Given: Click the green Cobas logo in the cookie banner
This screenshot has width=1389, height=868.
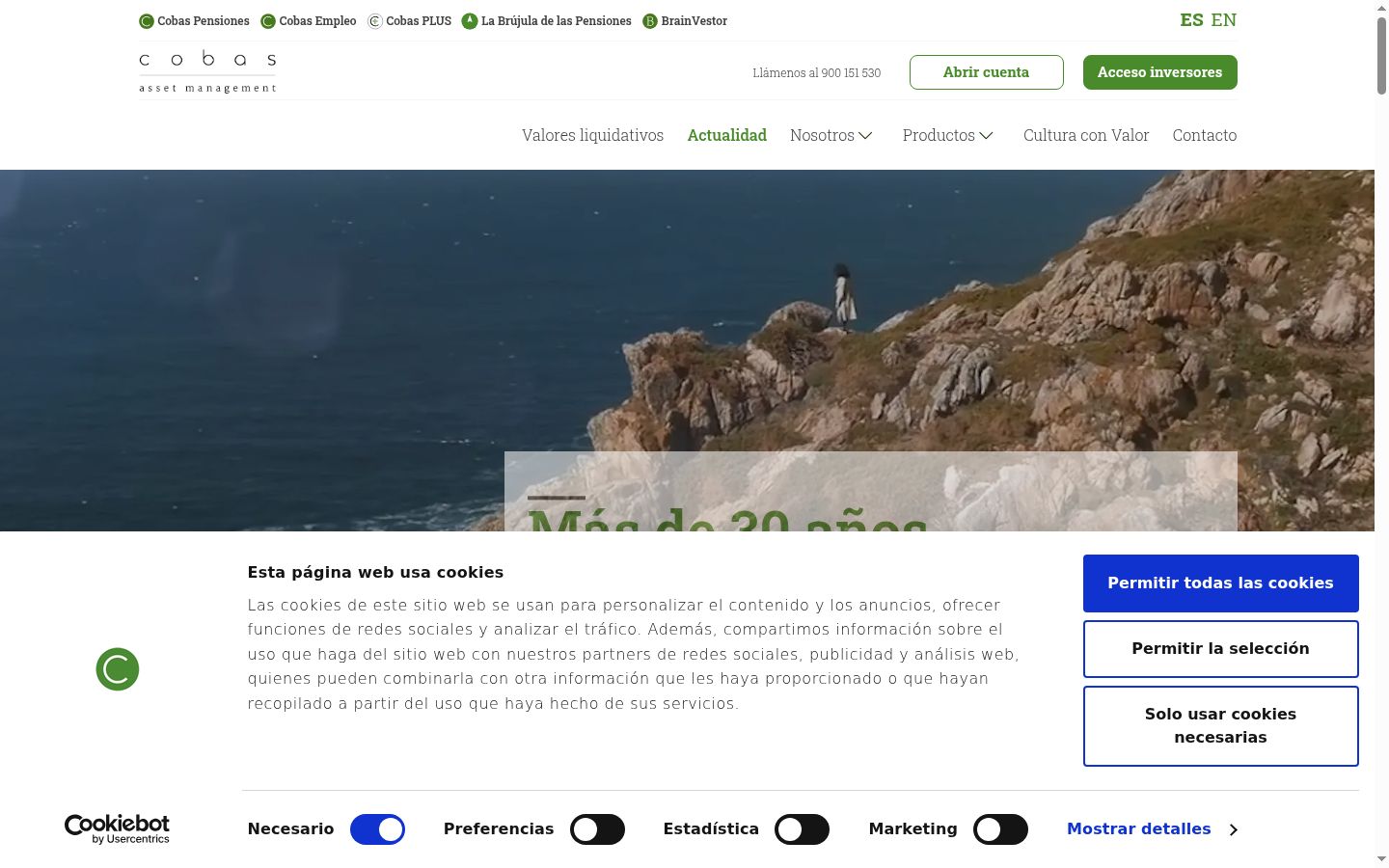Looking at the screenshot, I should click(118, 669).
